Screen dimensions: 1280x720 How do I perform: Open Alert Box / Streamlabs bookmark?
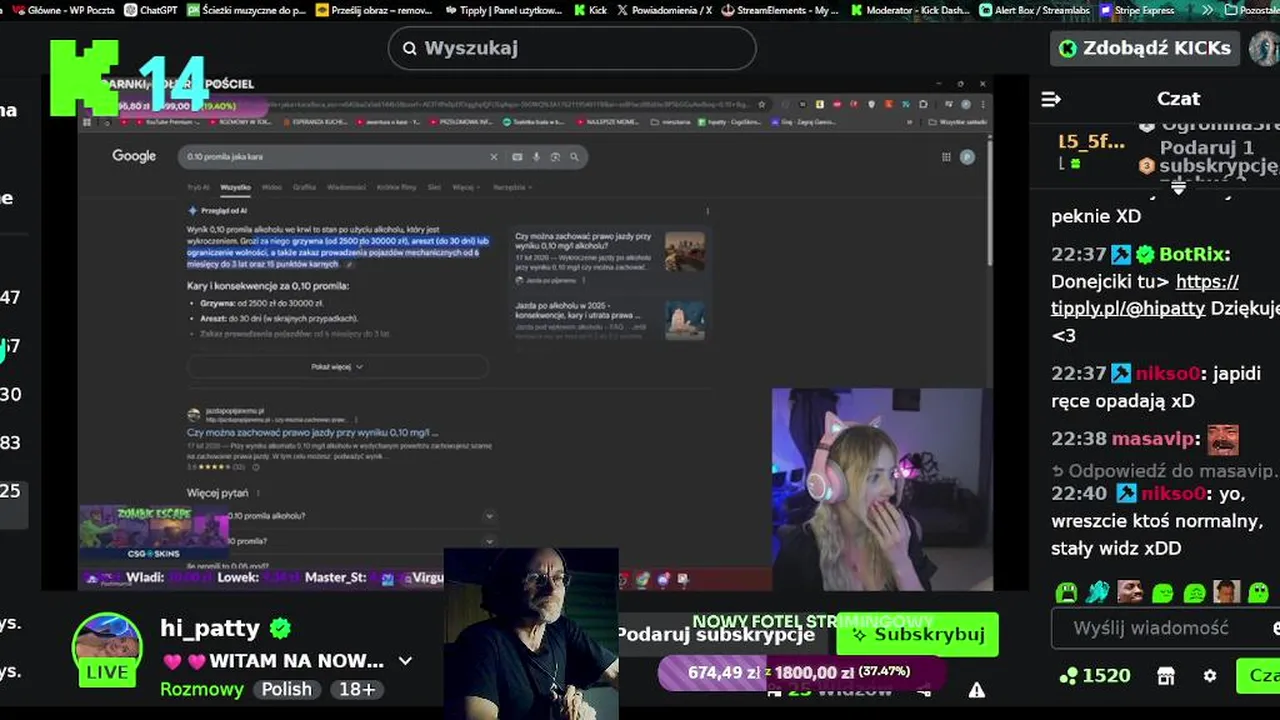(x=1036, y=10)
